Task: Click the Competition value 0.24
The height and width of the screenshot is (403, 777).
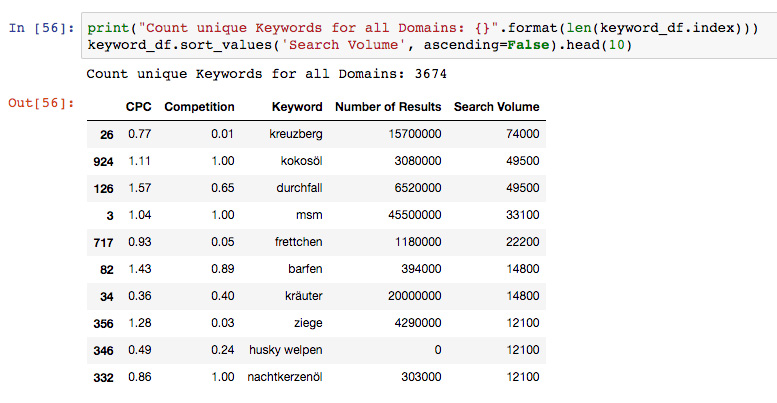Action: [222, 350]
